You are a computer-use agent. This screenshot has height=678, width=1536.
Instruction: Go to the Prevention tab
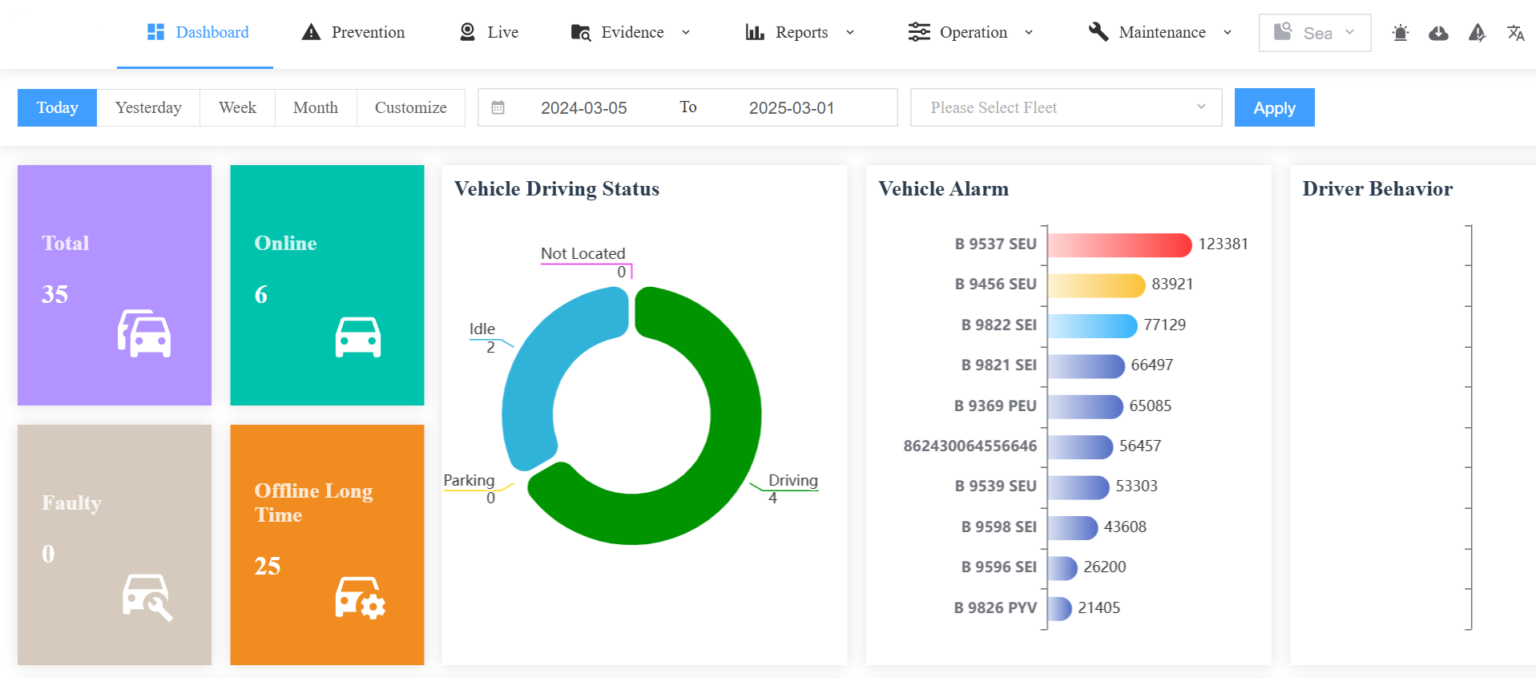(353, 32)
